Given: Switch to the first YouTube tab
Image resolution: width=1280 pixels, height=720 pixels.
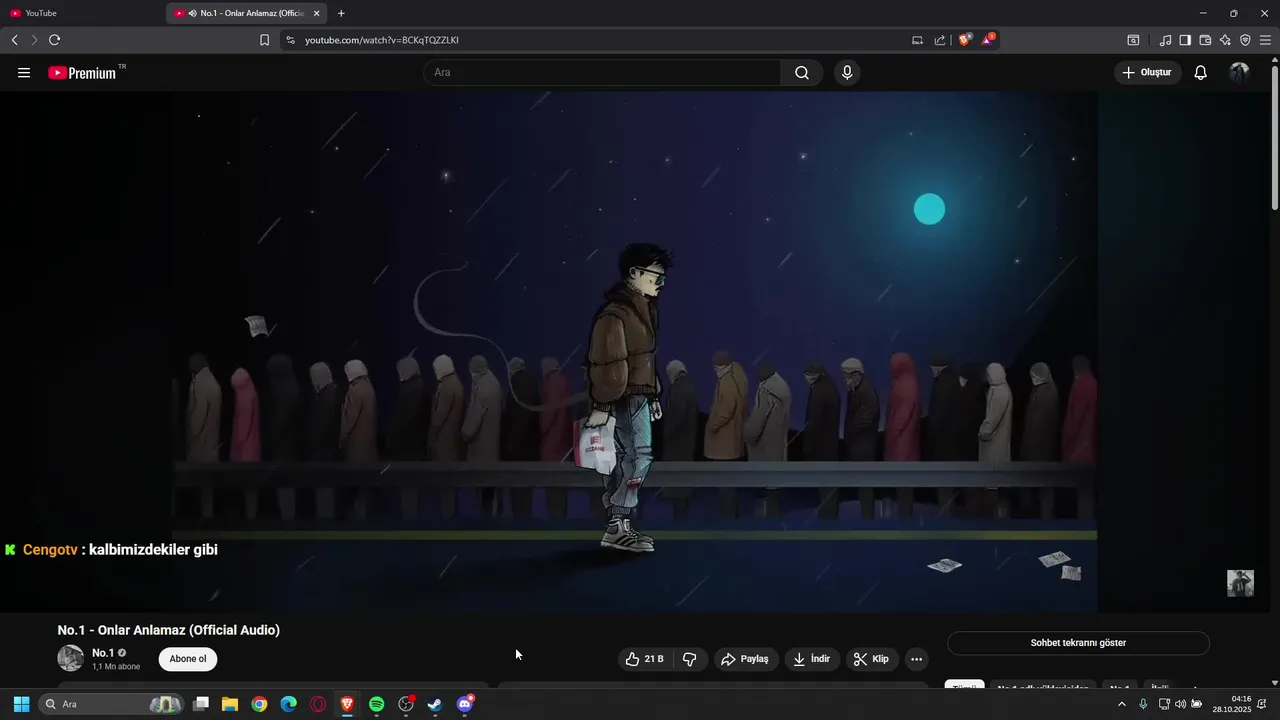Looking at the screenshot, I should [83, 13].
